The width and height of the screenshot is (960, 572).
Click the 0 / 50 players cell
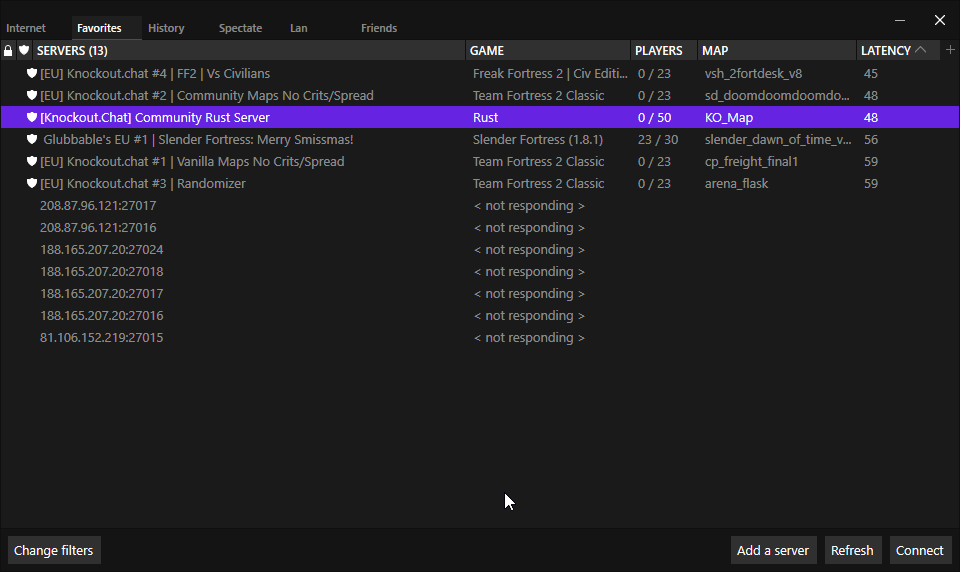pos(654,118)
